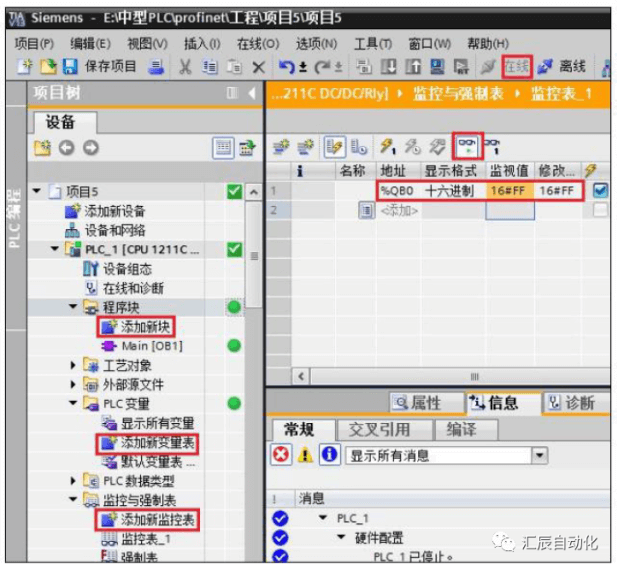Viewport: 618px width, 570px height.
Task: Open the 项目(P) menu
Action: 34,43
